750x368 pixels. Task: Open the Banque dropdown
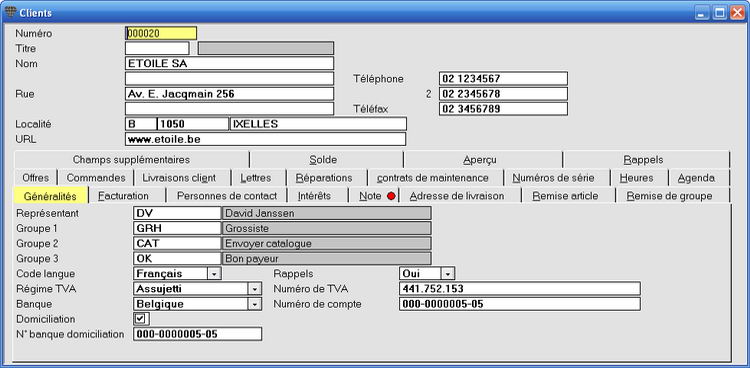click(x=254, y=304)
